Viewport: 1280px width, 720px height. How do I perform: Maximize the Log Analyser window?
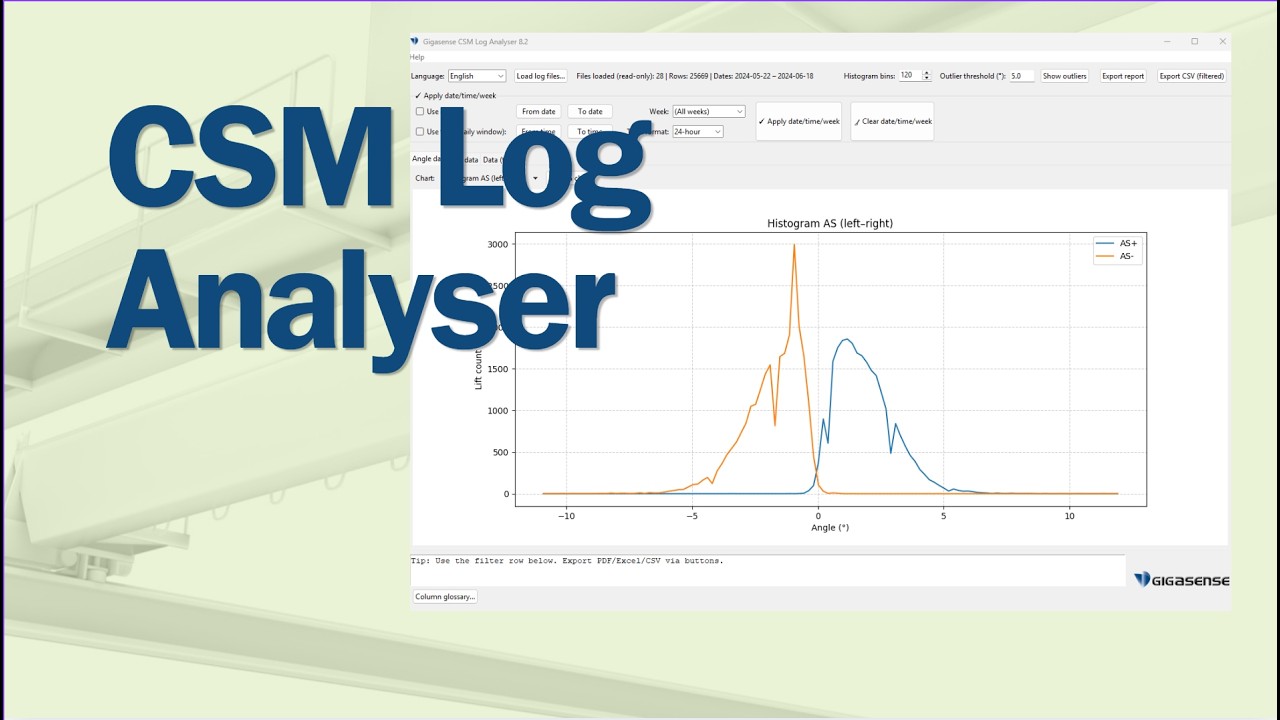(x=1194, y=41)
